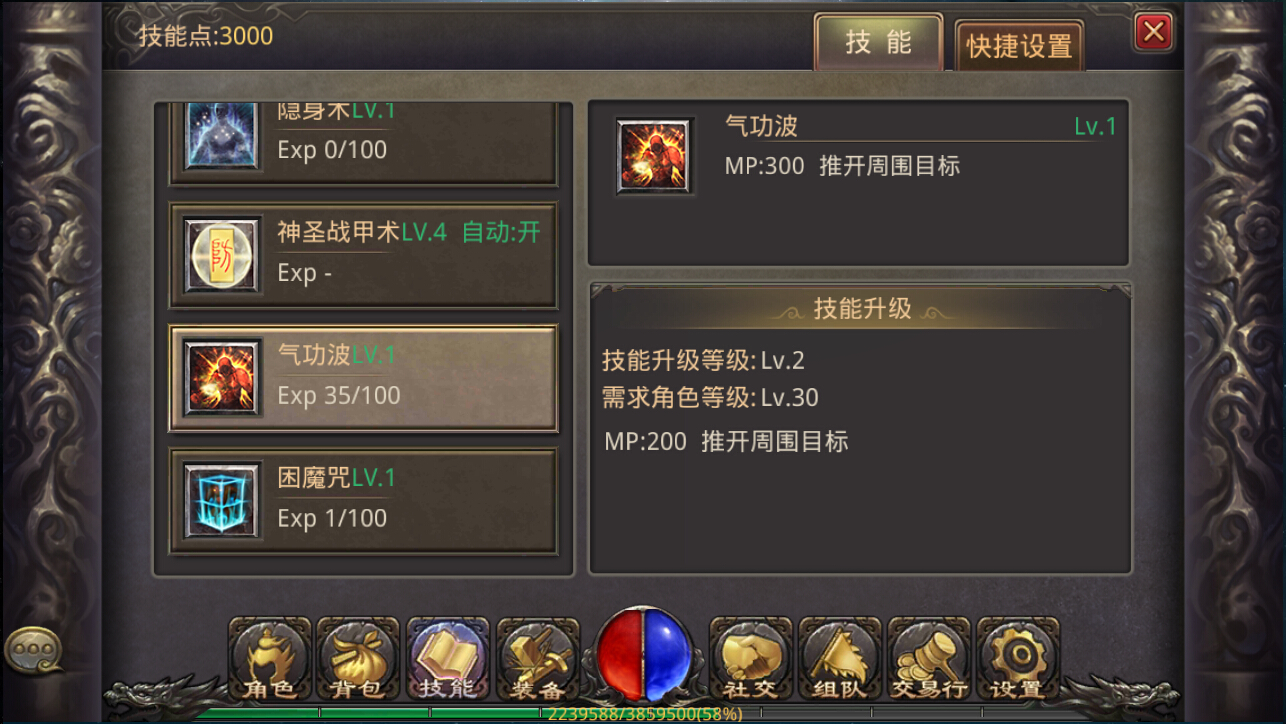Screen dimensions: 1286x724
Task: Open the 装备 equipment icon
Action: coord(538,659)
